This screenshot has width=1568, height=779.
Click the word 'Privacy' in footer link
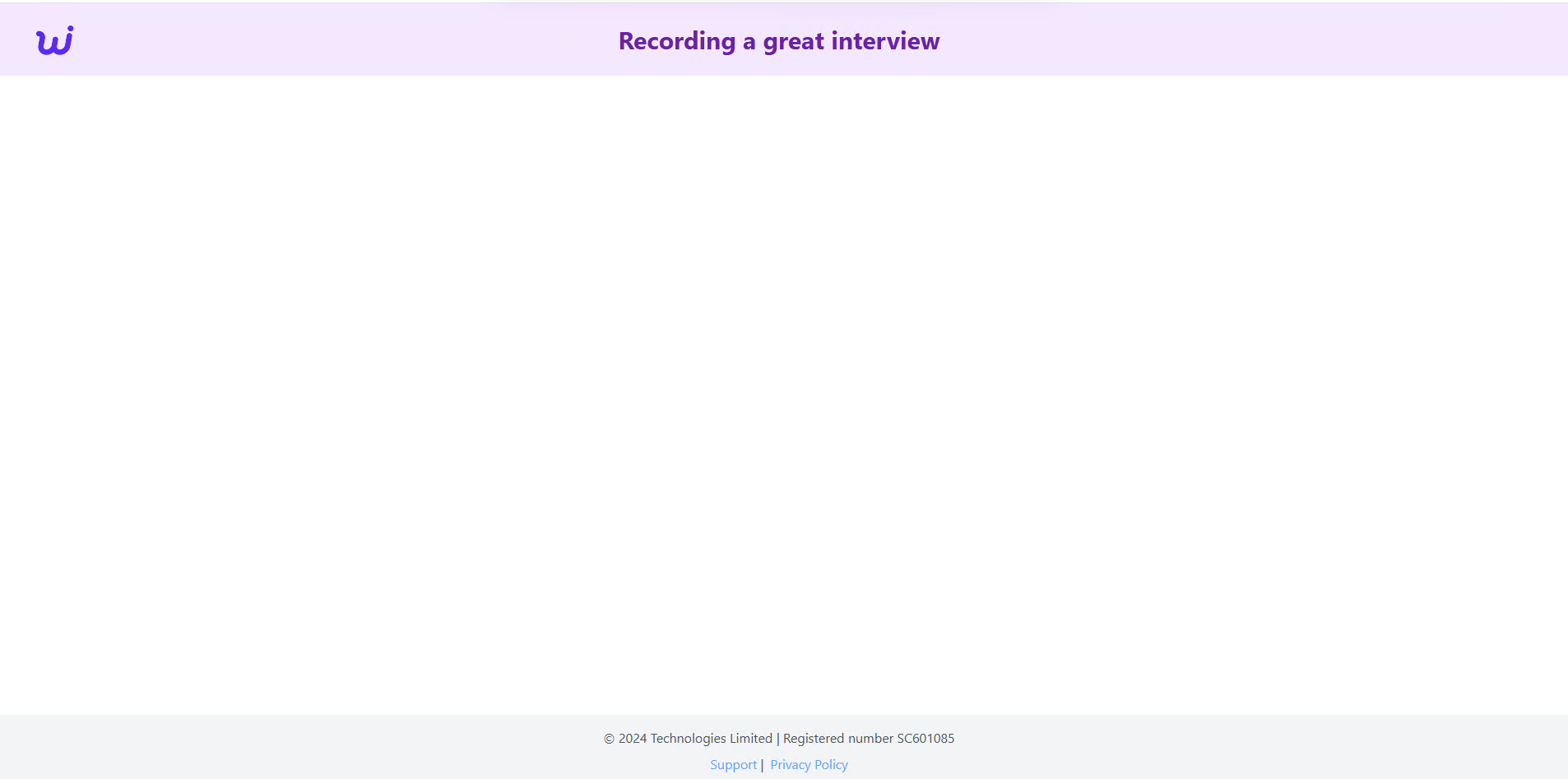[790, 765]
